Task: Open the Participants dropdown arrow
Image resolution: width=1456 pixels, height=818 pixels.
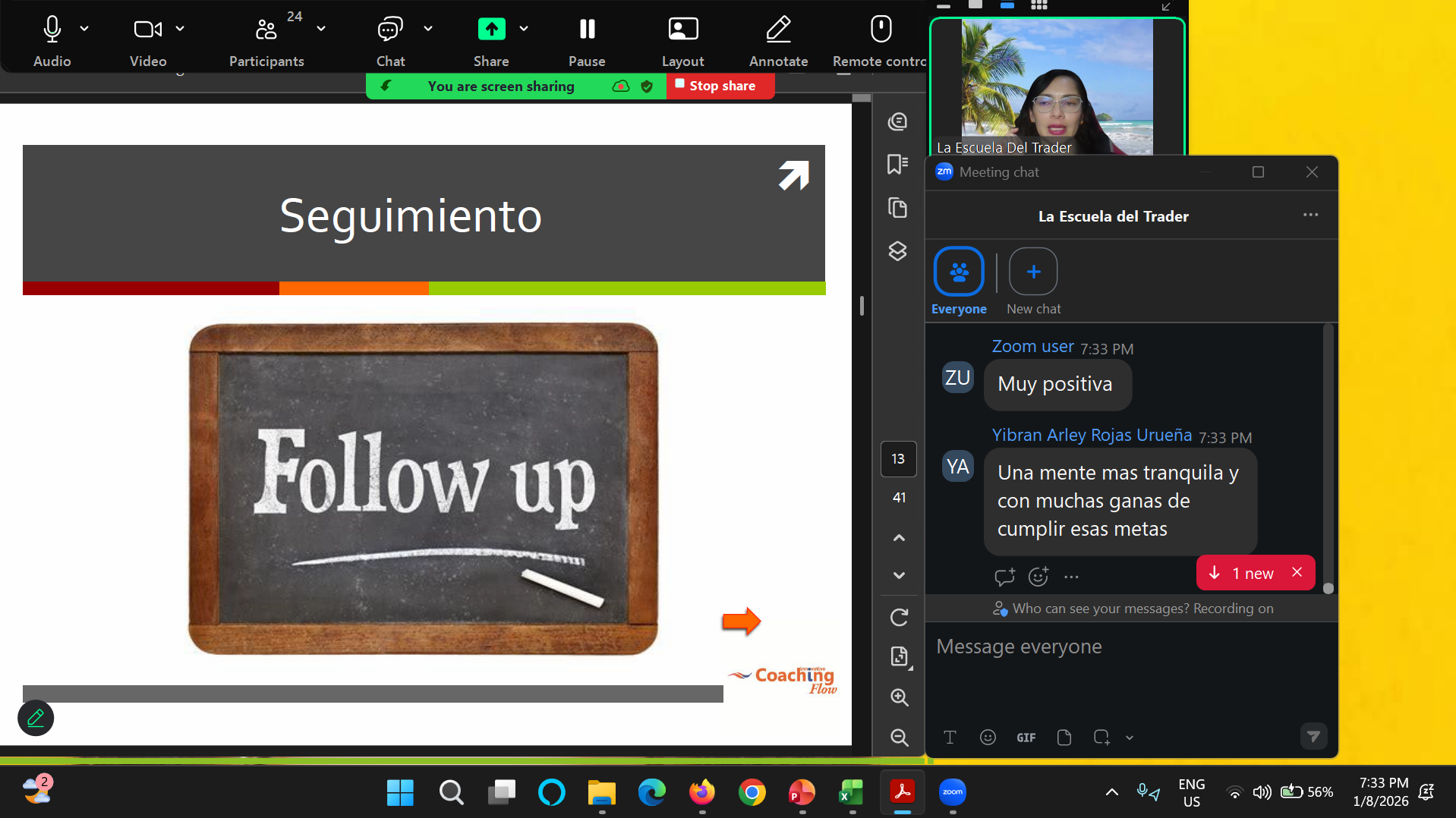Action: pyautogui.click(x=321, y=29)
